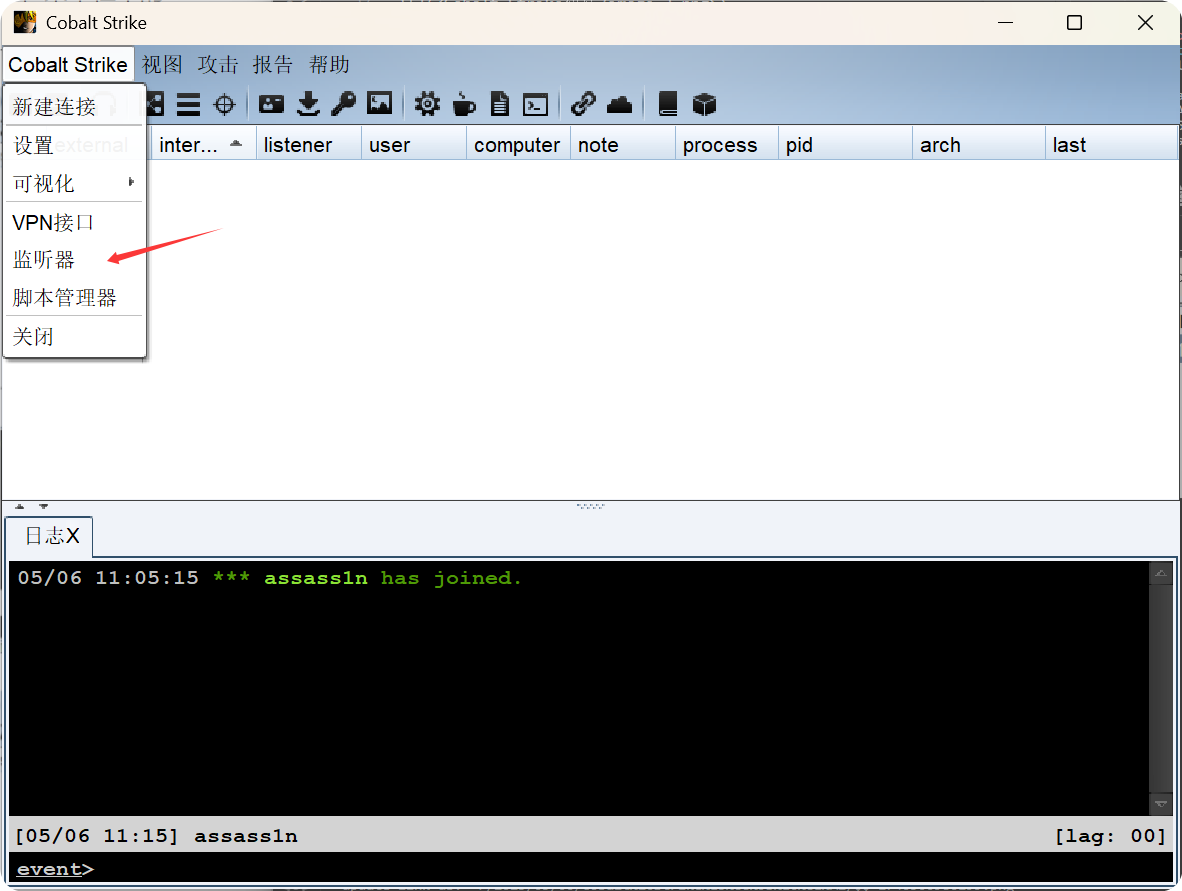Click the cloud web server icon
1182x891 pixels.
click(620, 104)
